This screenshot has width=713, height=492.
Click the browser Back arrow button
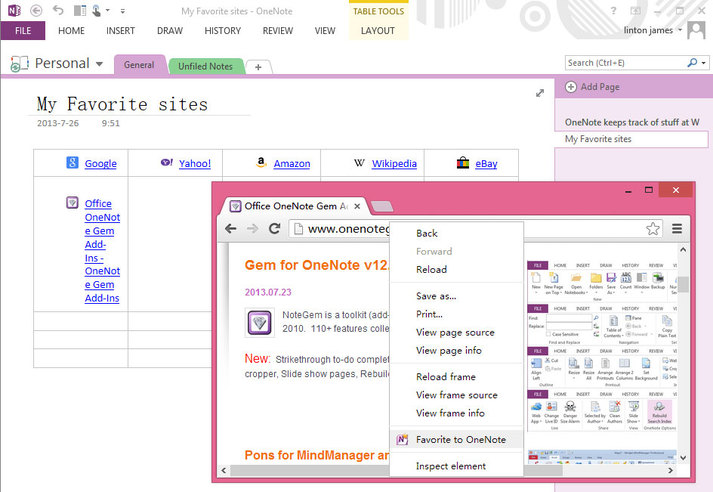click(231, 229)
